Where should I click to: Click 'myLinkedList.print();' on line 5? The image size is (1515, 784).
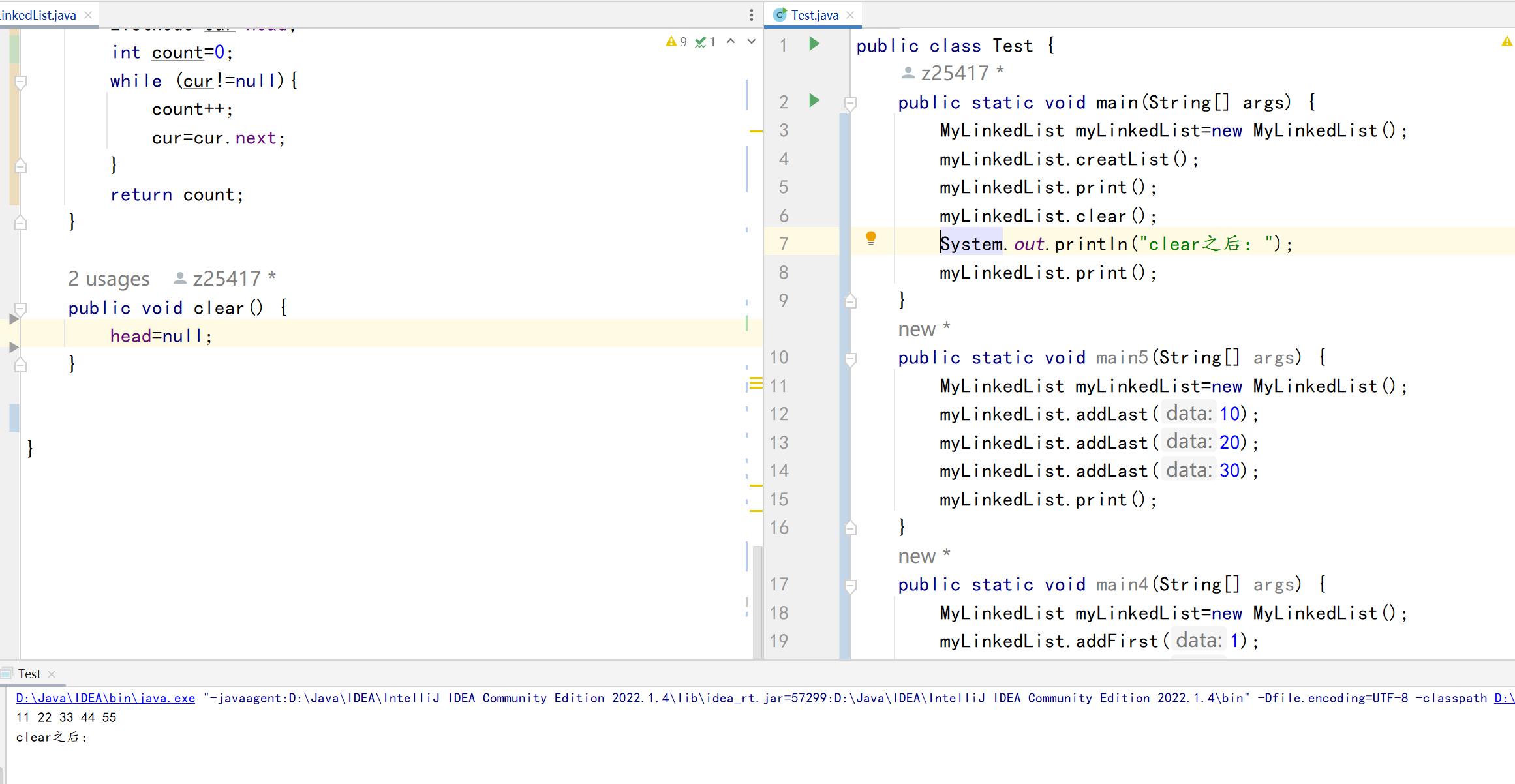click(1048, 187)
